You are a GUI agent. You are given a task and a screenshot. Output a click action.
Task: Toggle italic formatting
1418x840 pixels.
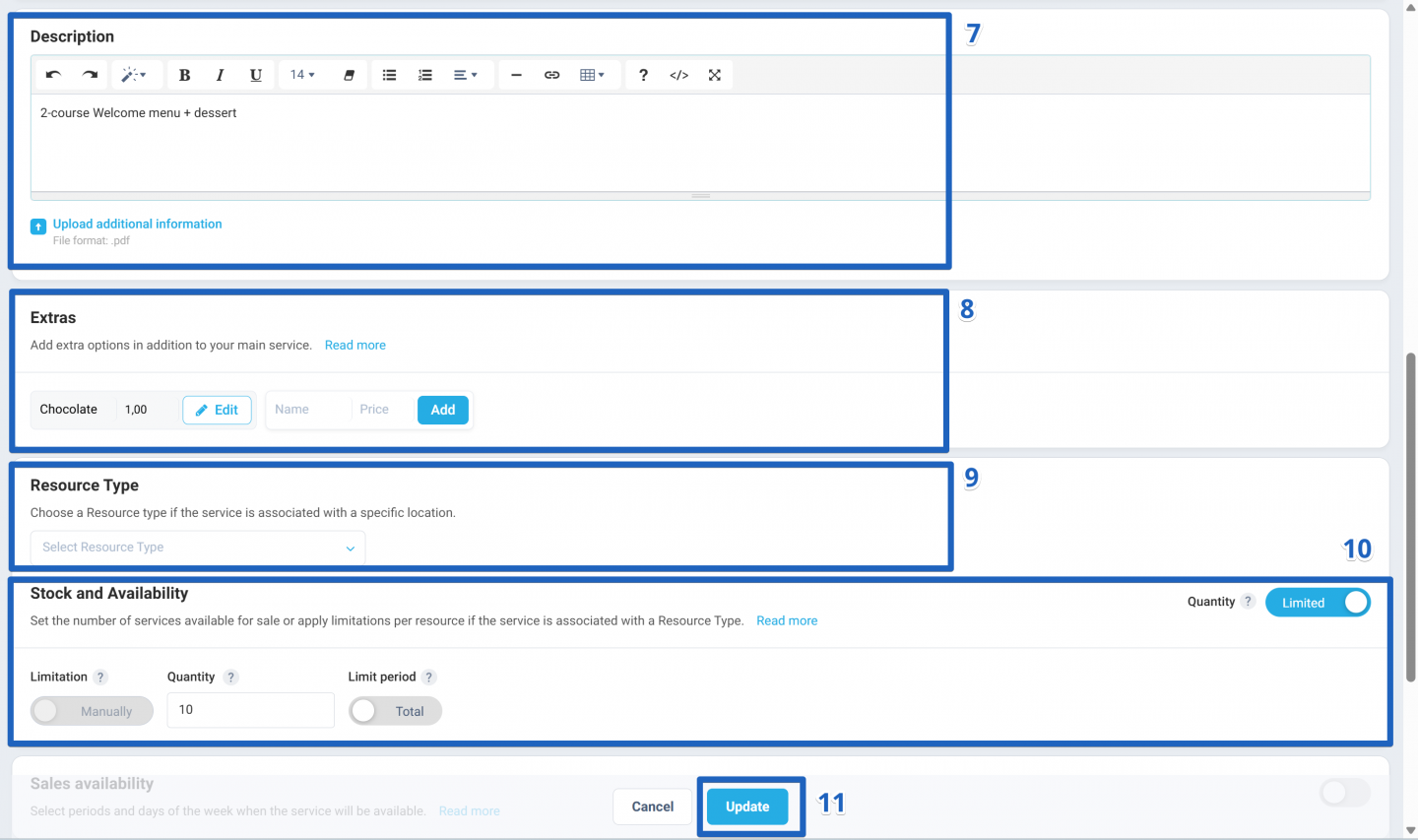click(x=220, y=75)
